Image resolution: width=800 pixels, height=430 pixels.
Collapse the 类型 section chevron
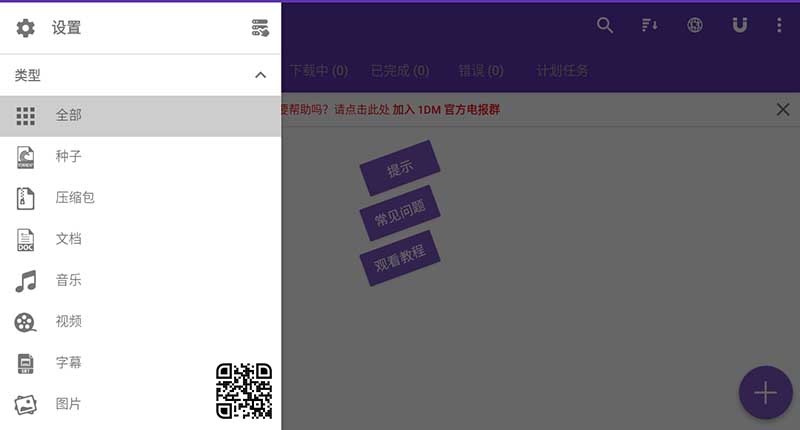tap(260, 75)
